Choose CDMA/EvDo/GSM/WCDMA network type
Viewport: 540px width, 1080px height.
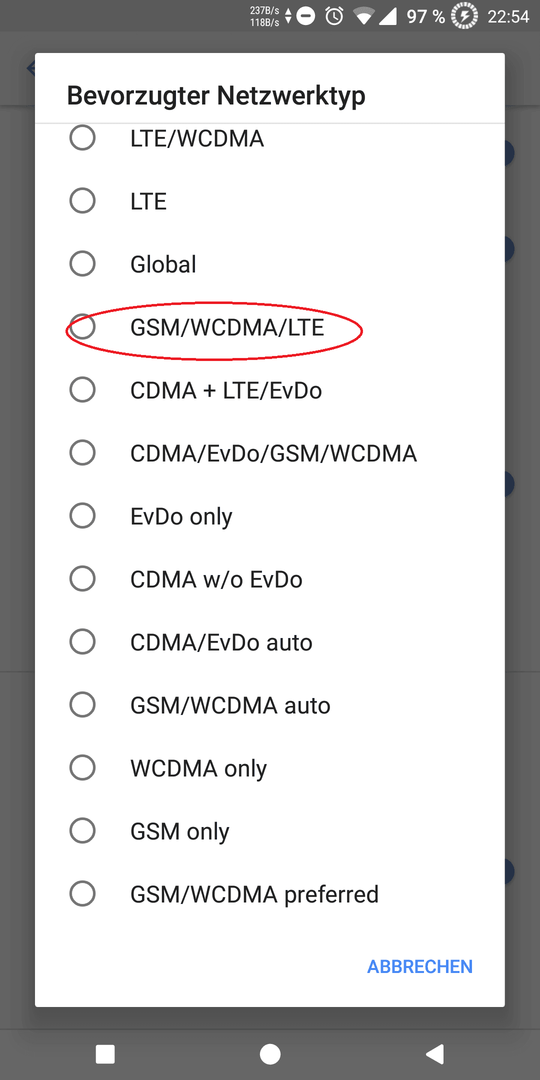click(269, 453)
